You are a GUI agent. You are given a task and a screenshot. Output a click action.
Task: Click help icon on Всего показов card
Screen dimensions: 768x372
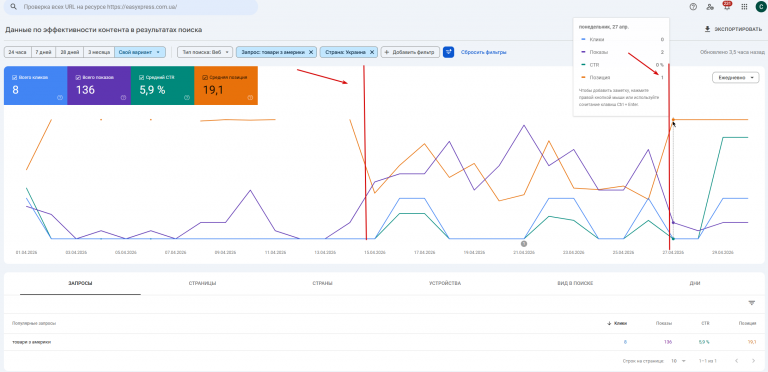click(x=123, y=97)
